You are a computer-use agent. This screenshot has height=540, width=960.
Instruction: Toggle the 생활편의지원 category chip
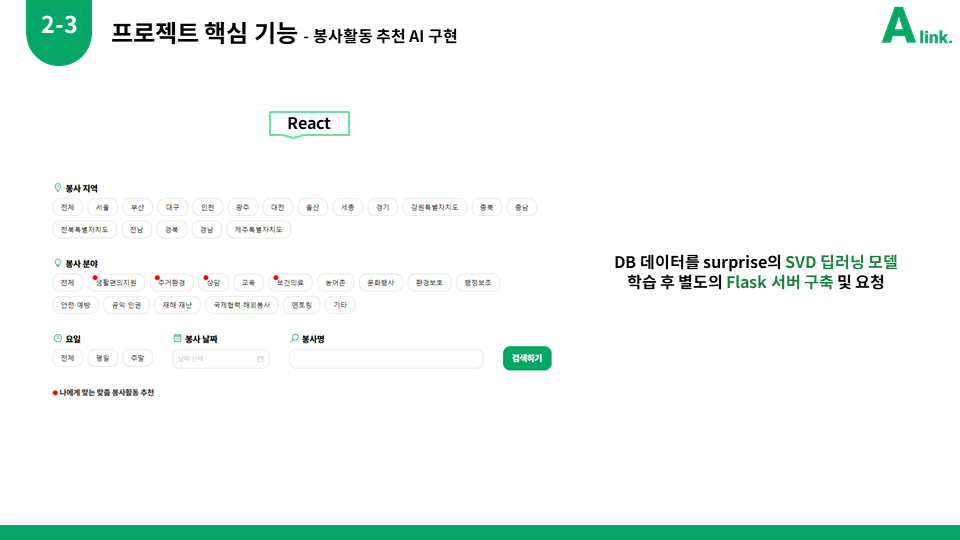(x=116, y=283)
